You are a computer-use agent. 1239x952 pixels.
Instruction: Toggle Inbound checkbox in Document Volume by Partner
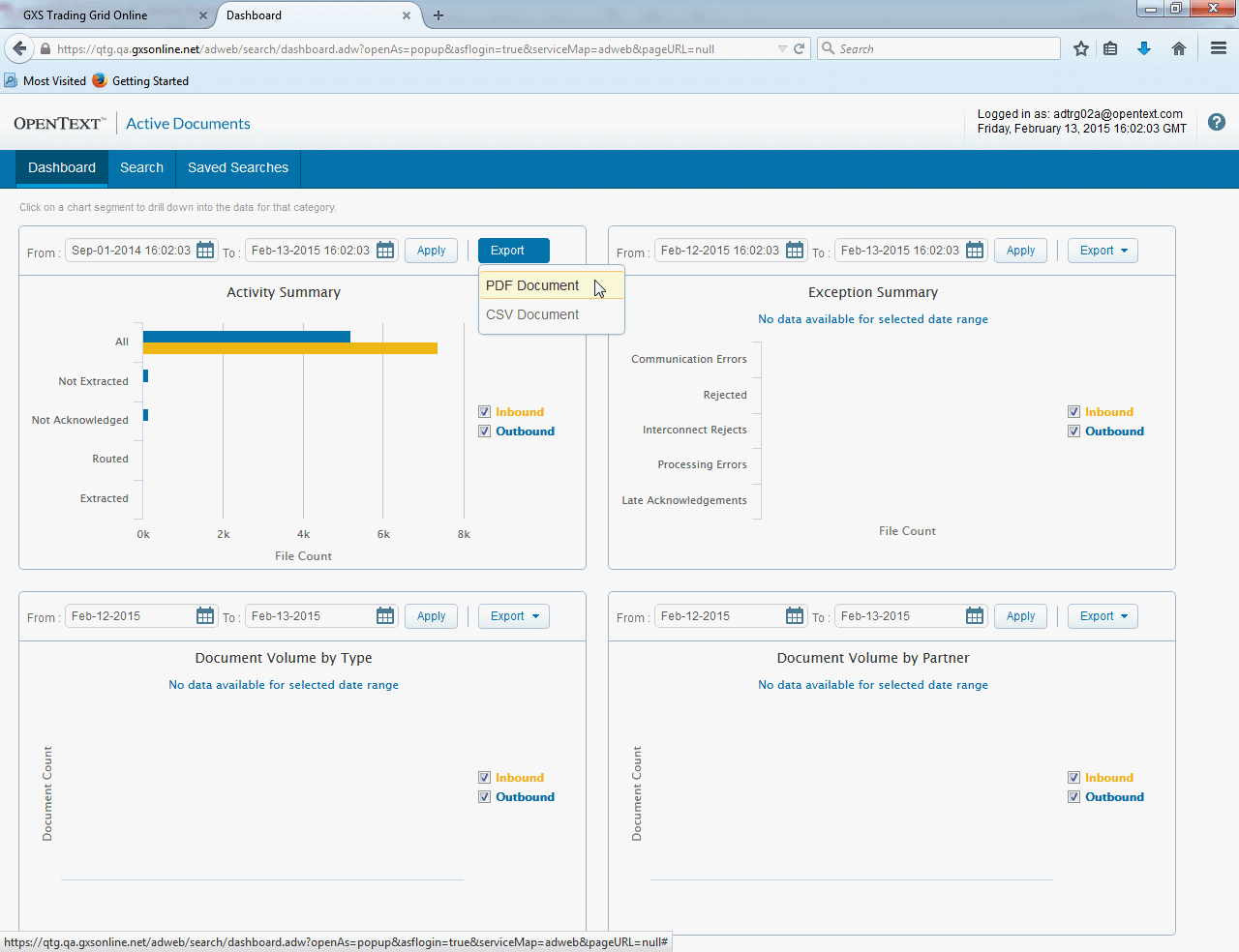click(x=1073, y=778)
